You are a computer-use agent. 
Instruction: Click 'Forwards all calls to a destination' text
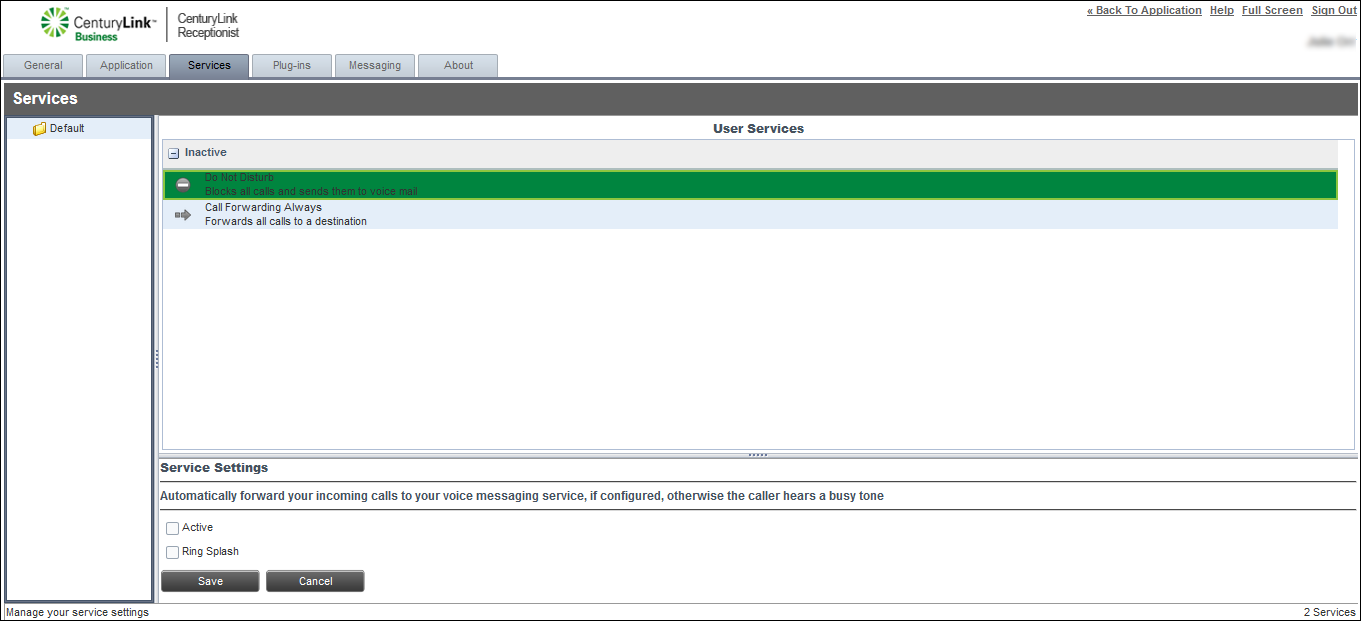(286, 222)
